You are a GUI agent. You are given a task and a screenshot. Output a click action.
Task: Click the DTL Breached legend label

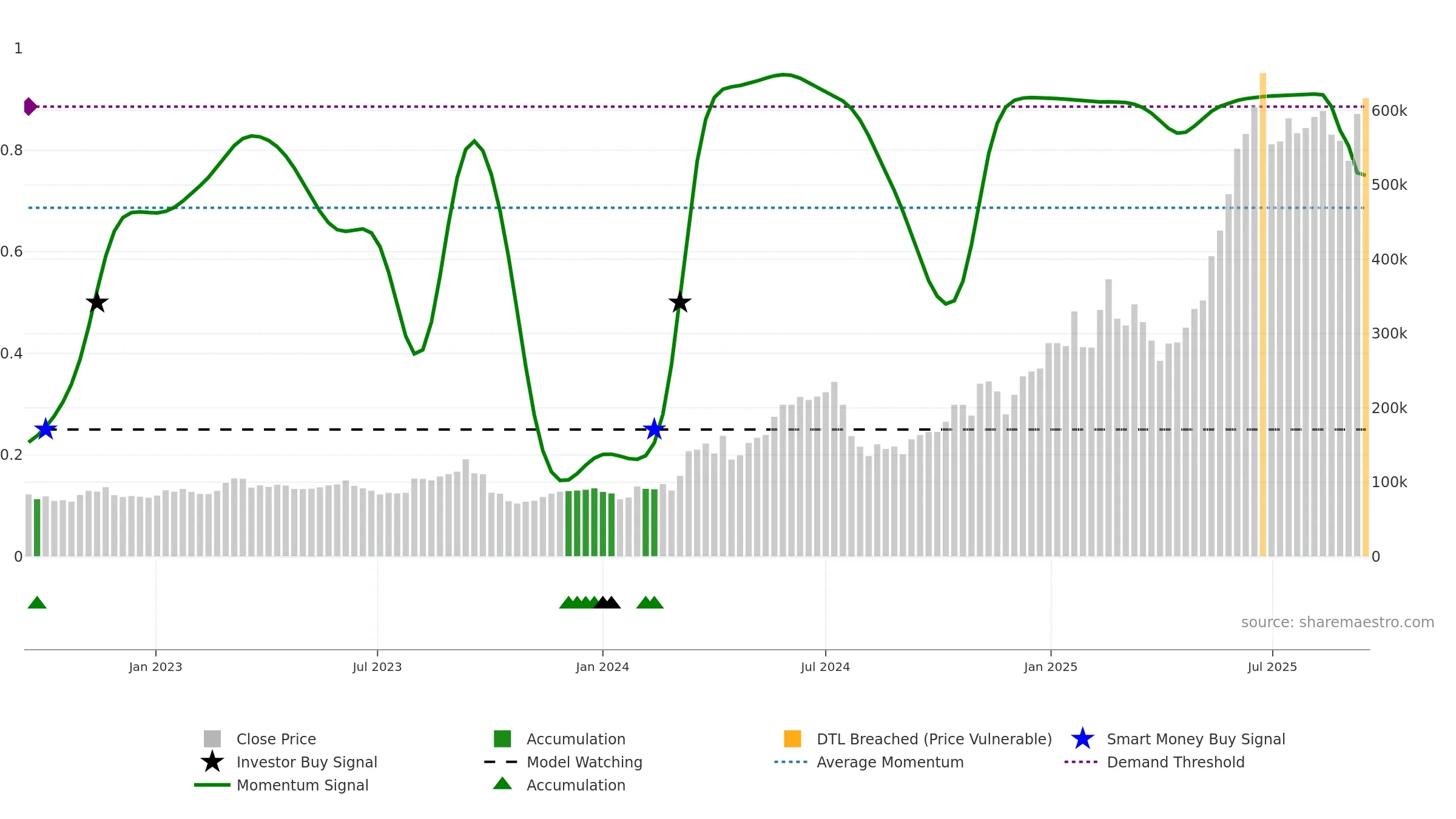pos(934,739)
